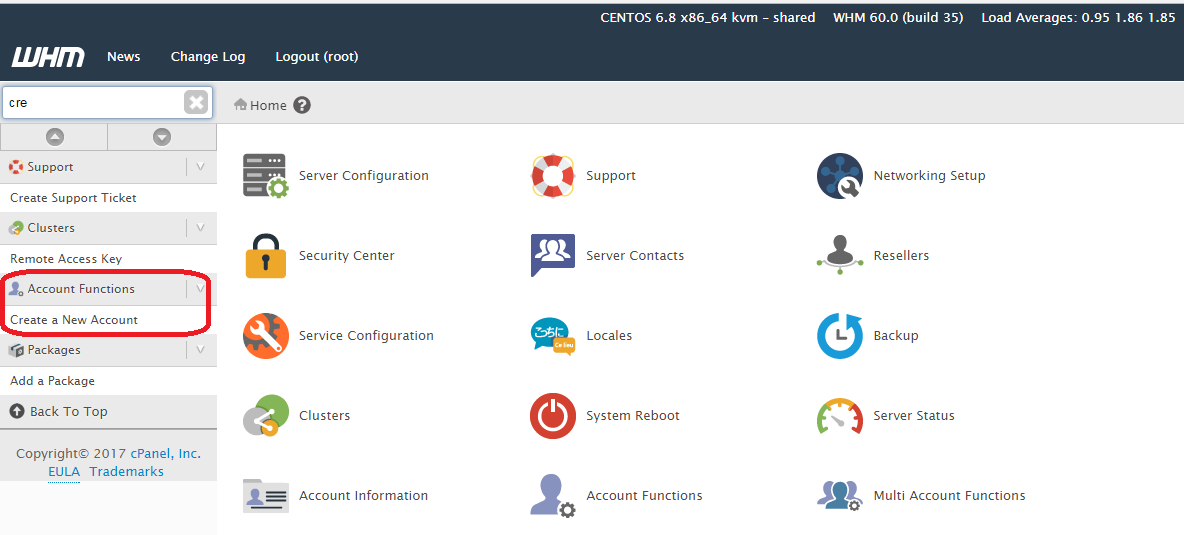Collapse the Support sidebar section chevron
This screenshot has height=535, width=1184.
pos(200,167)
